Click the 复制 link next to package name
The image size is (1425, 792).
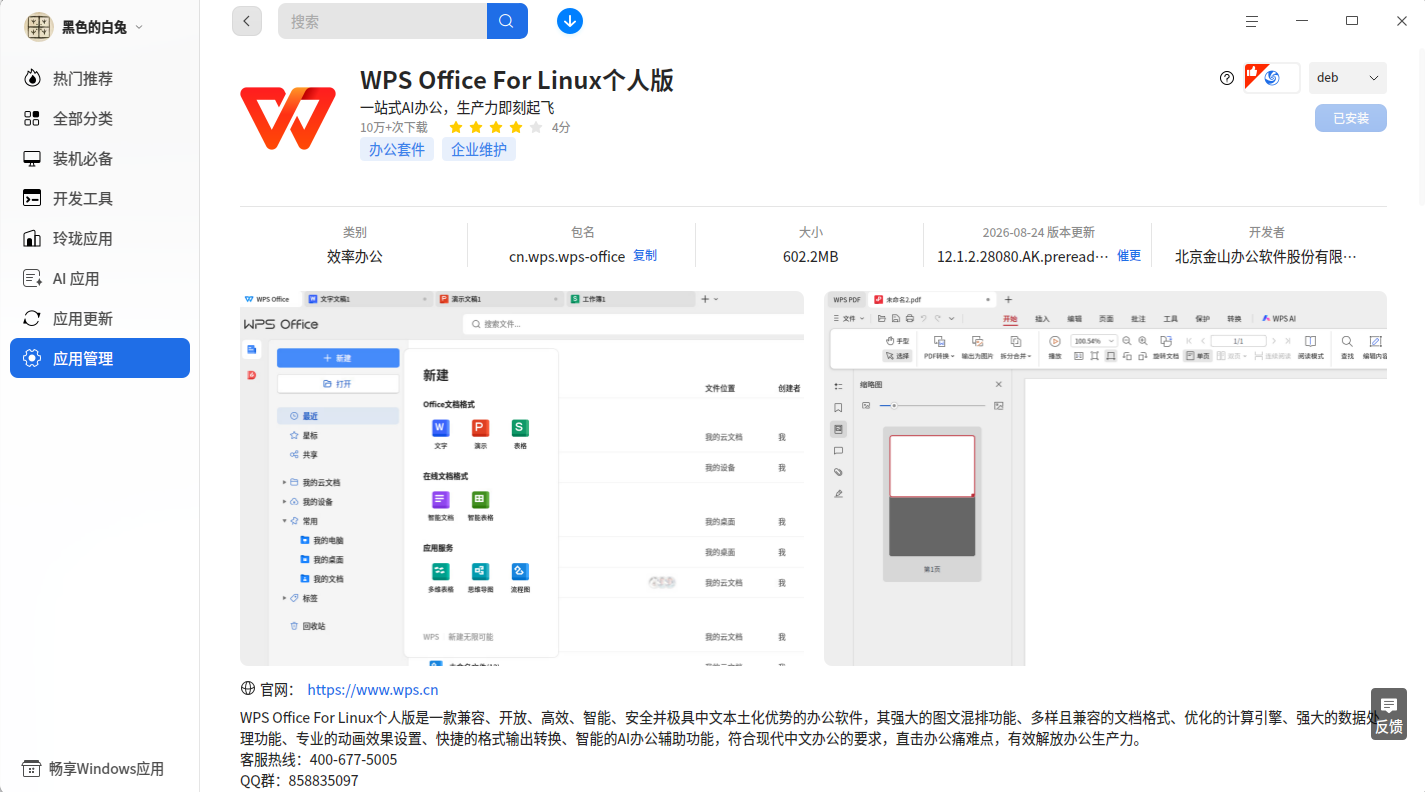tap(645, 256)
